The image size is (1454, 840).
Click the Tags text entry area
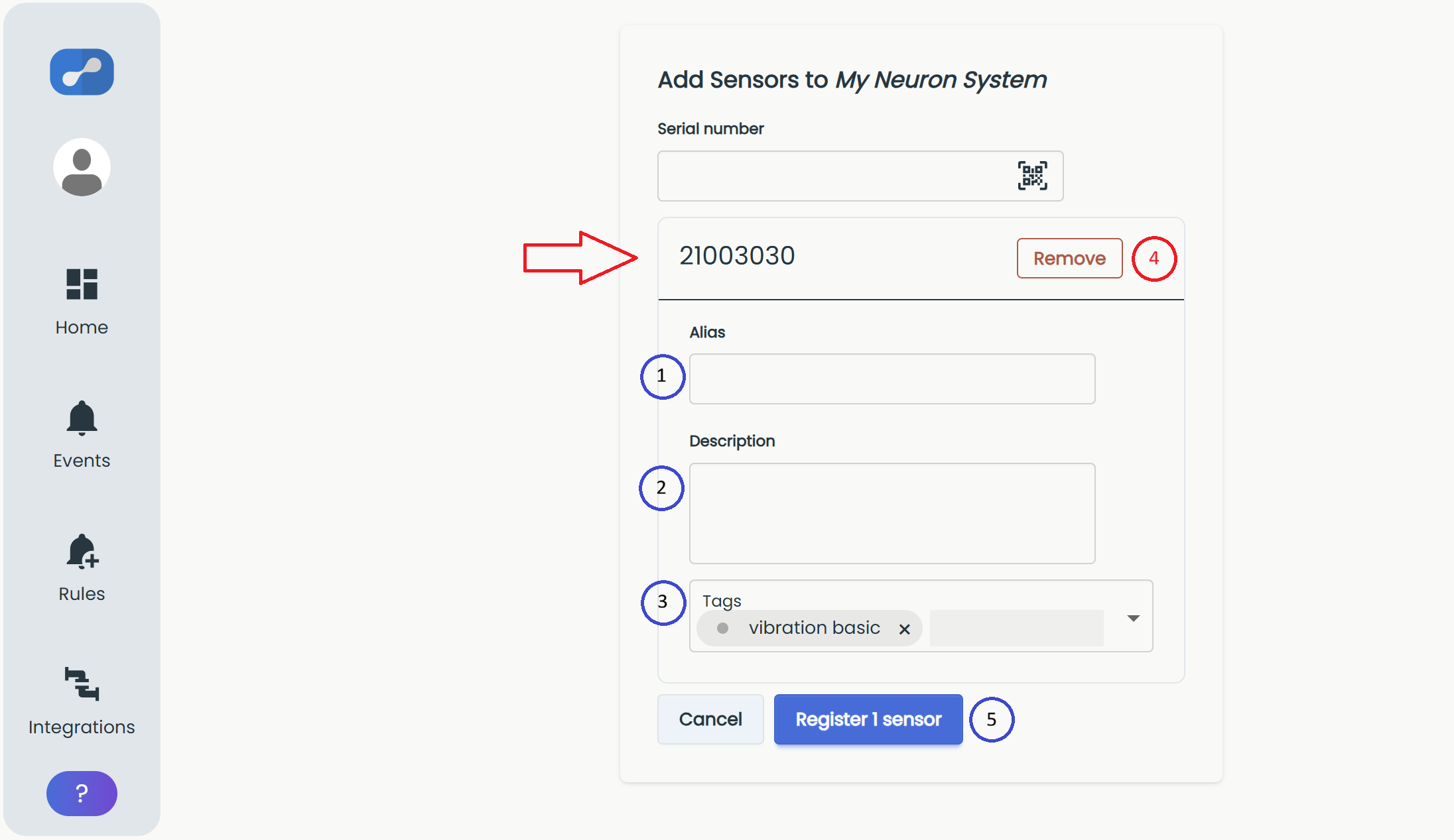[1016, 628]
